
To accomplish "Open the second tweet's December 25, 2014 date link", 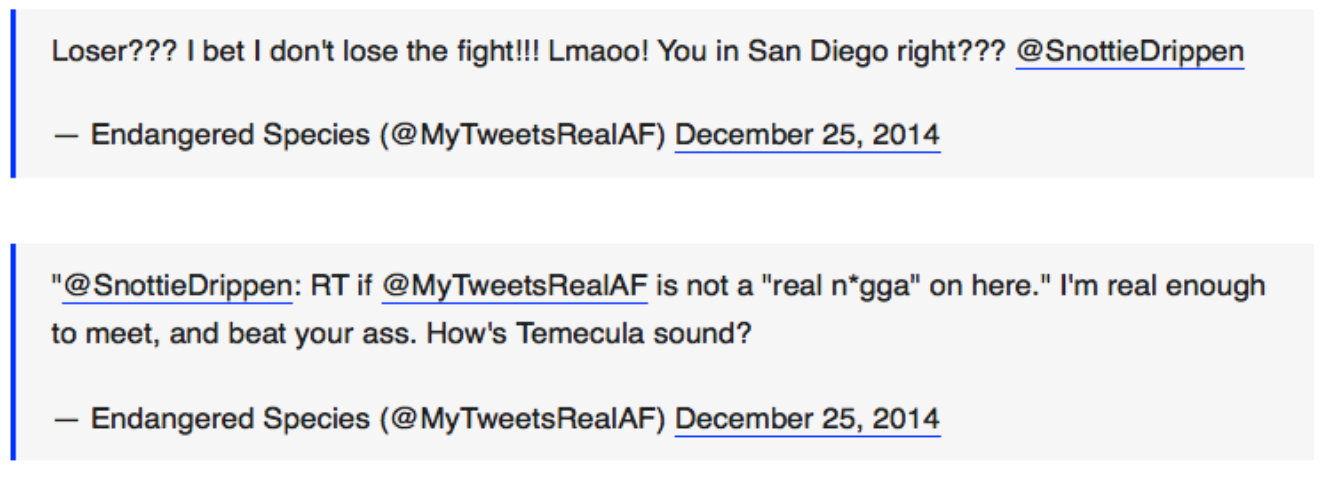I will point(807,418).
